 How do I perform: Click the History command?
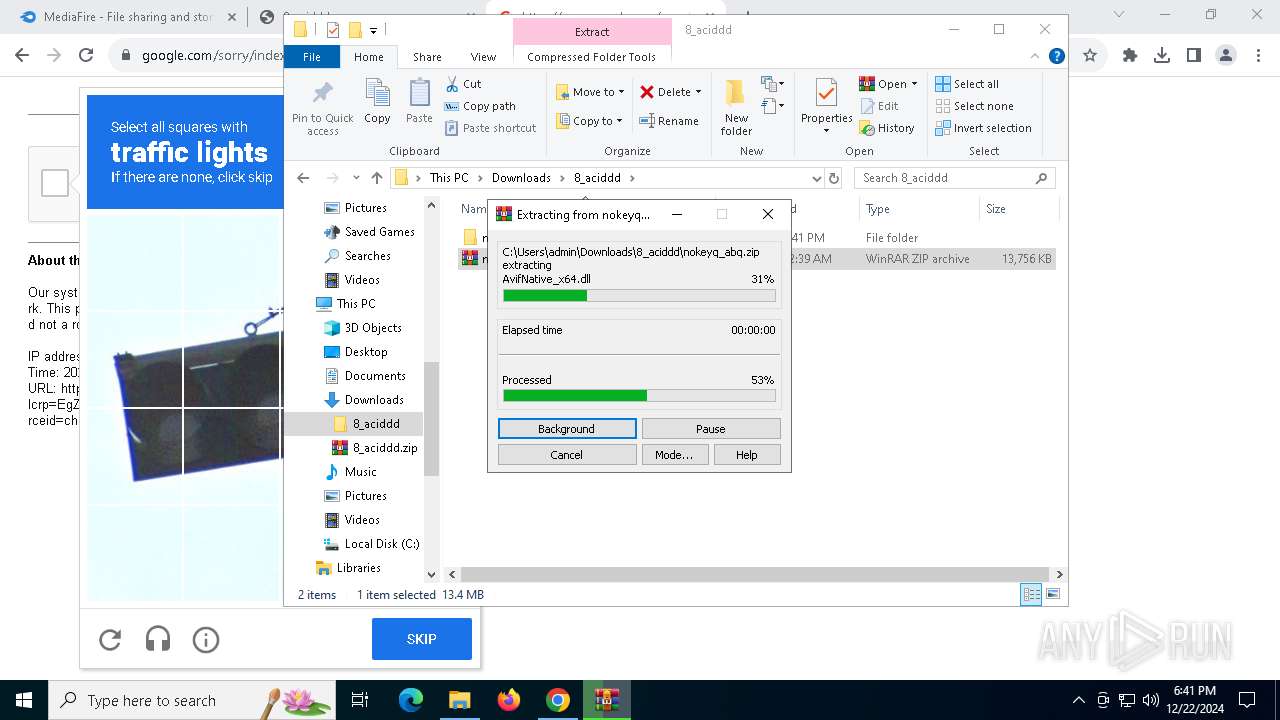coord(886,128)
